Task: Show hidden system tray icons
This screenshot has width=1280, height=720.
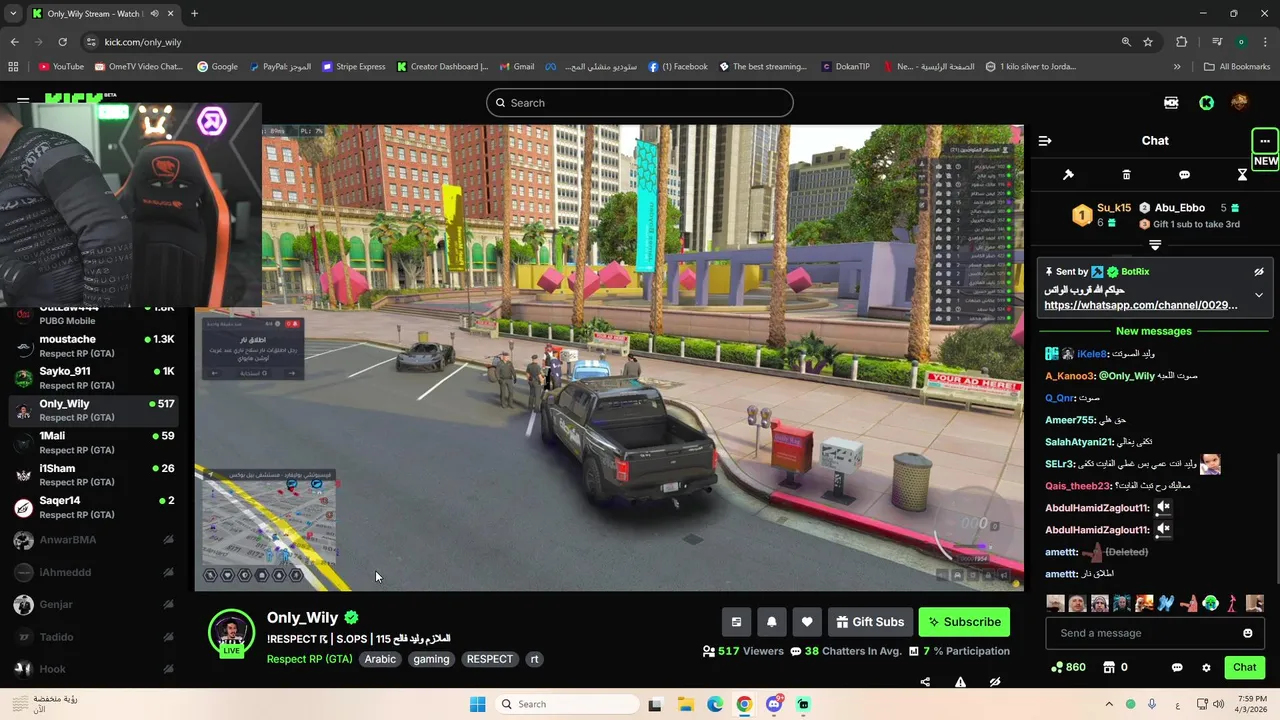Action: [1108, 704]
